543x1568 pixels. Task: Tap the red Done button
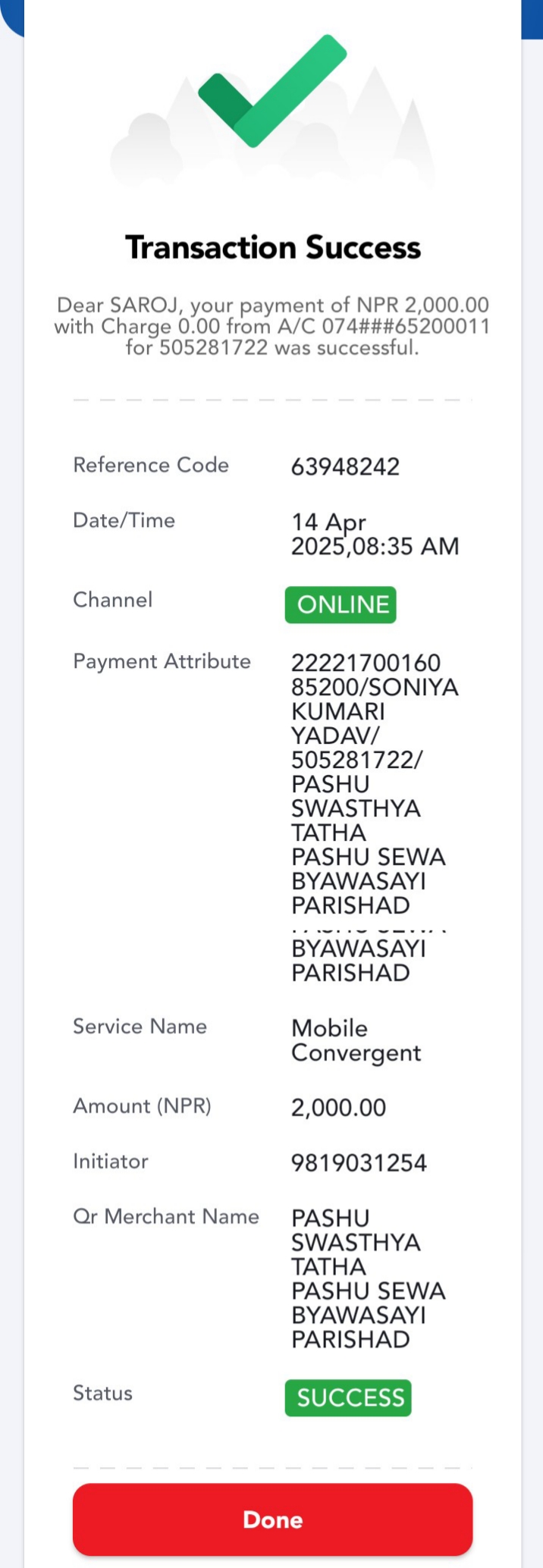click(272, 1519)
